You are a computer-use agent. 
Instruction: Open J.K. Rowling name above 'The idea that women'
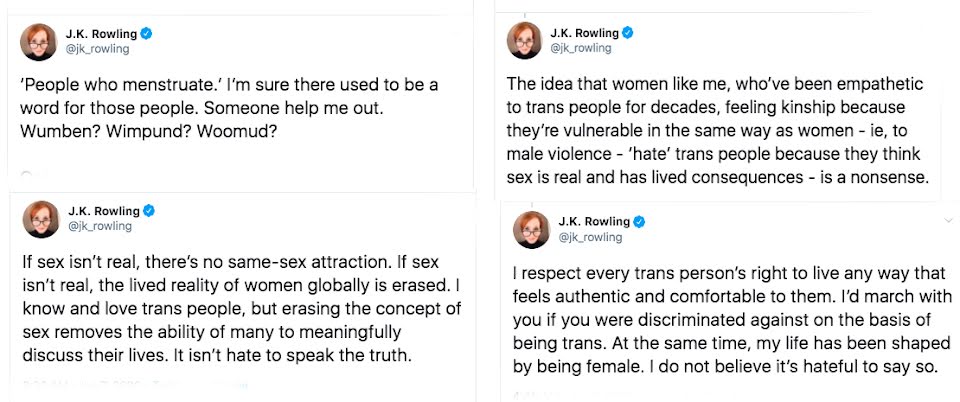(x=584, y=33)
